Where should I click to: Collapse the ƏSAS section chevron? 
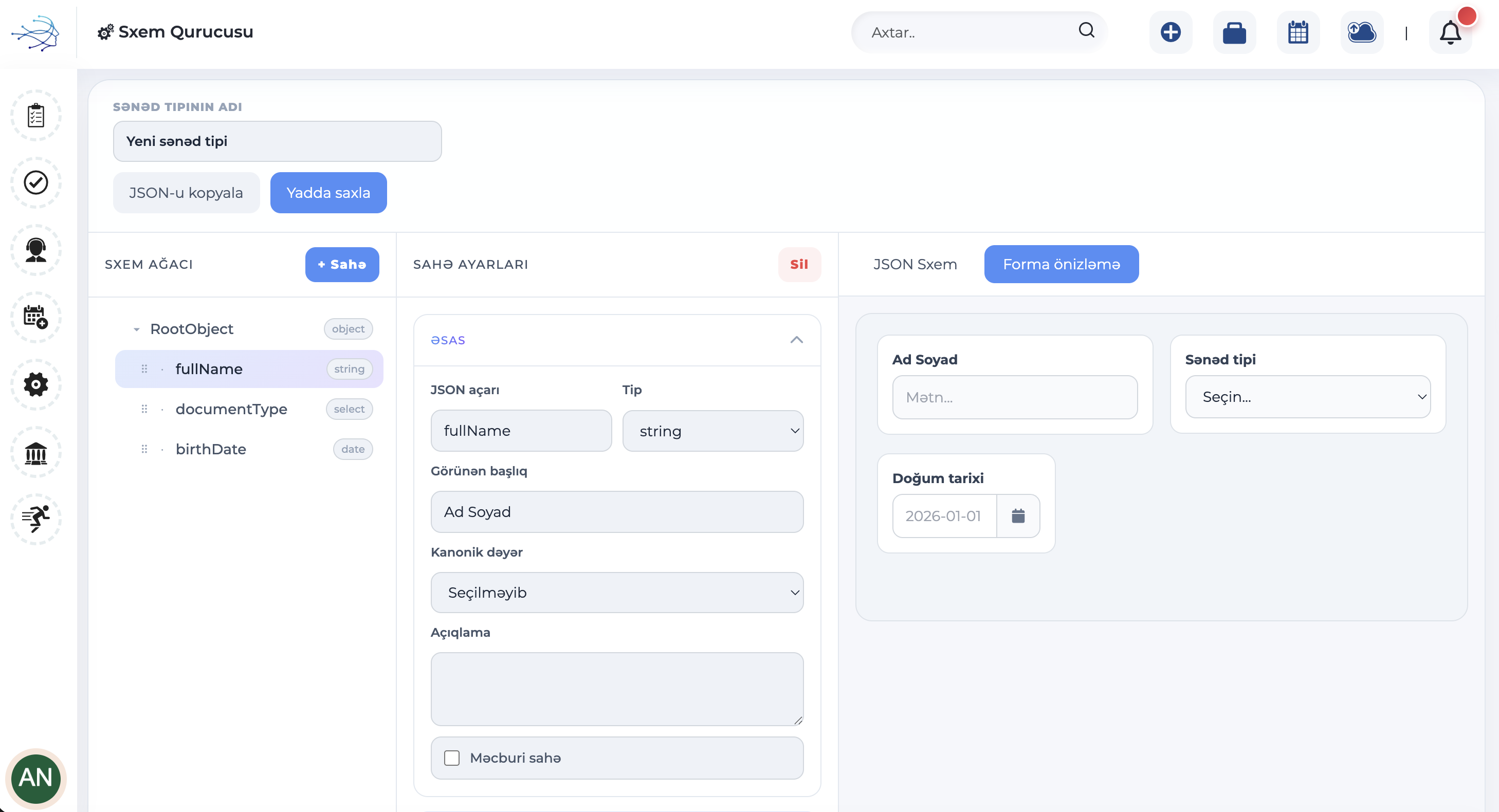coord(797,340)
